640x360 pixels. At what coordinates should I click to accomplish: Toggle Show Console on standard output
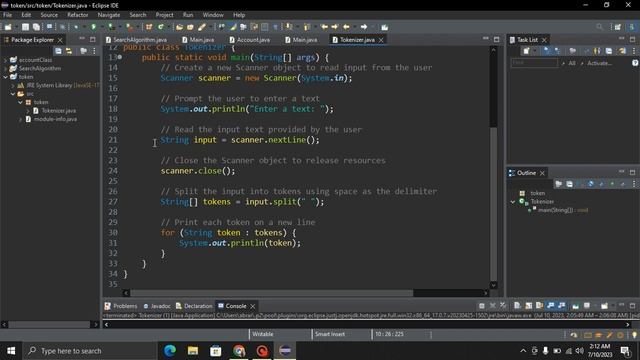pos(551,306)
